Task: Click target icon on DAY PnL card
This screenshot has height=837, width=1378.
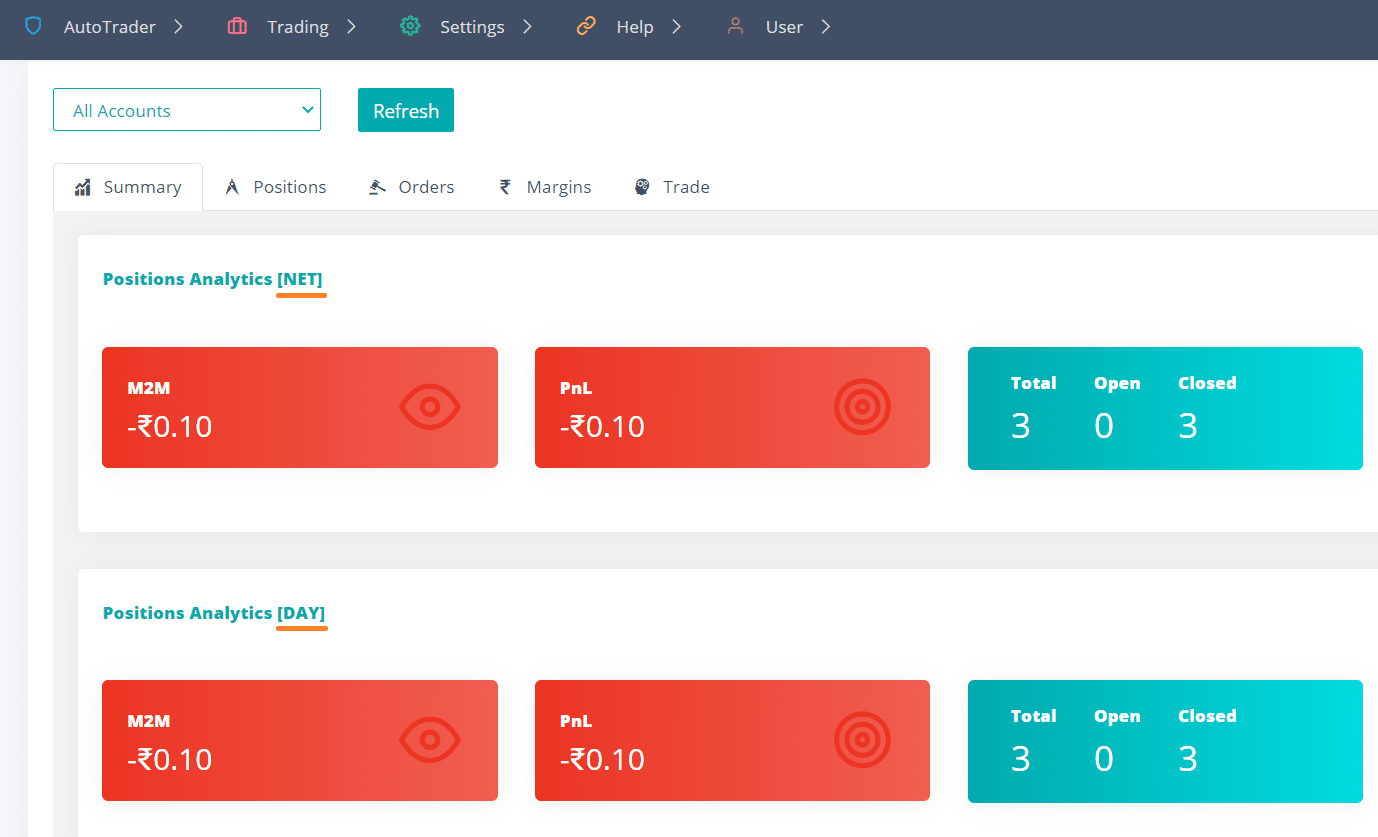Action: pos(862,740)
